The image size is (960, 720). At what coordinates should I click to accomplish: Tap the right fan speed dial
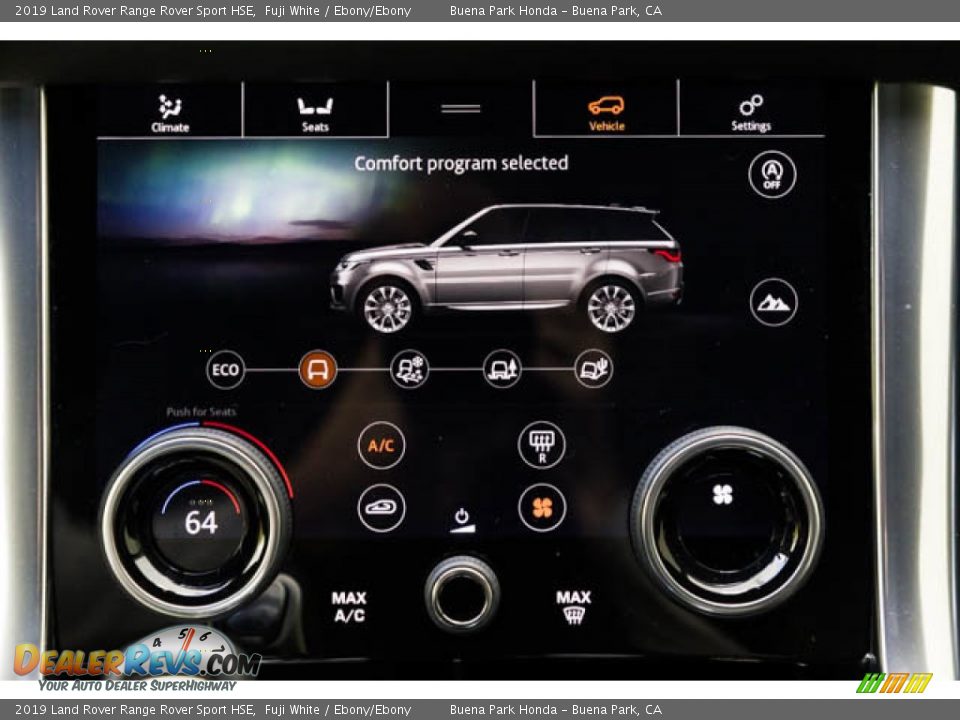click(x=727, y=520)
